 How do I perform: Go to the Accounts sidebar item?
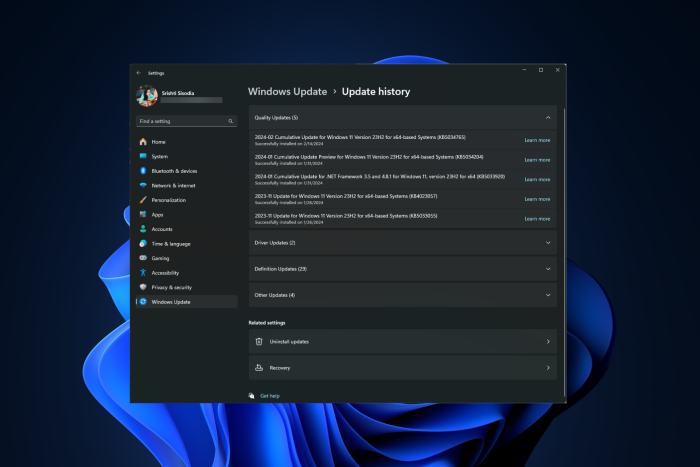(187, 229)
